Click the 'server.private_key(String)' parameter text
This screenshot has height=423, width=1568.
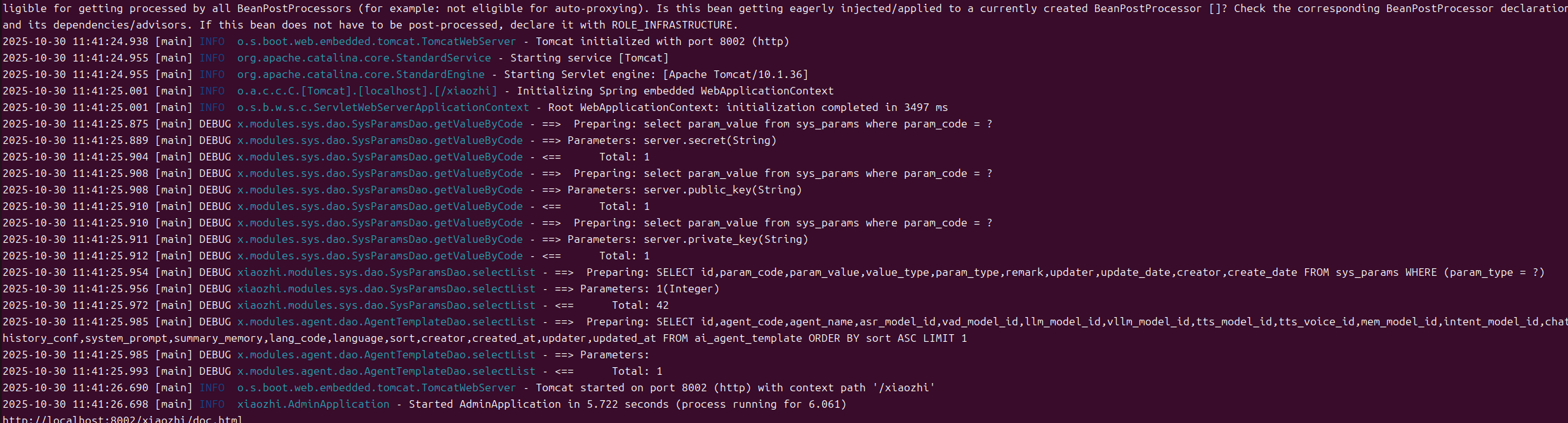click(726, 240)
